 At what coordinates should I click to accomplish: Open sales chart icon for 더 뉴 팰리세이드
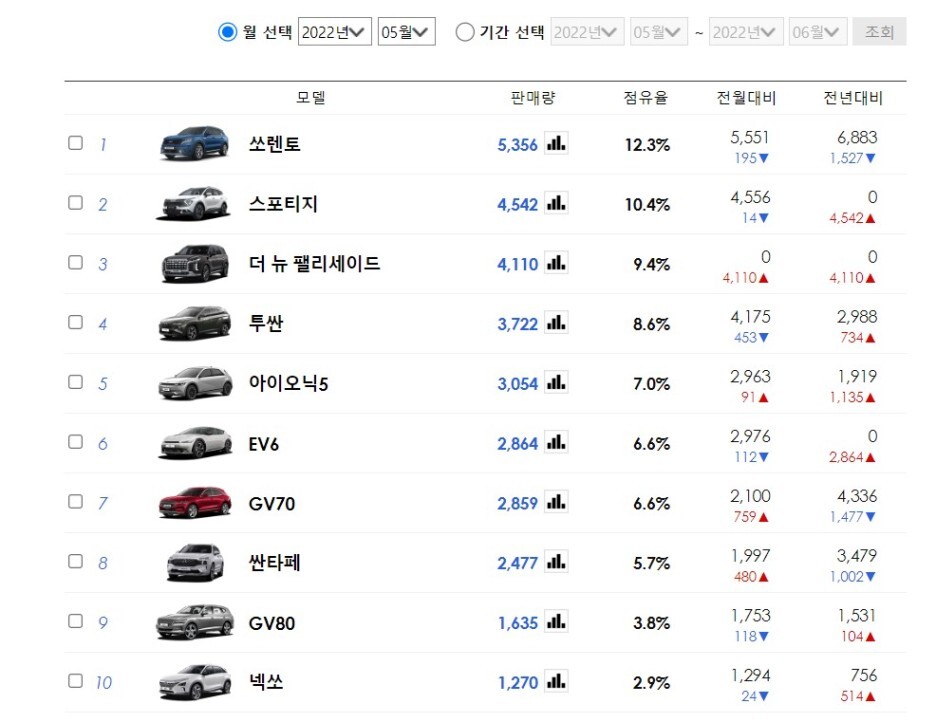click(x=556, y=263)
